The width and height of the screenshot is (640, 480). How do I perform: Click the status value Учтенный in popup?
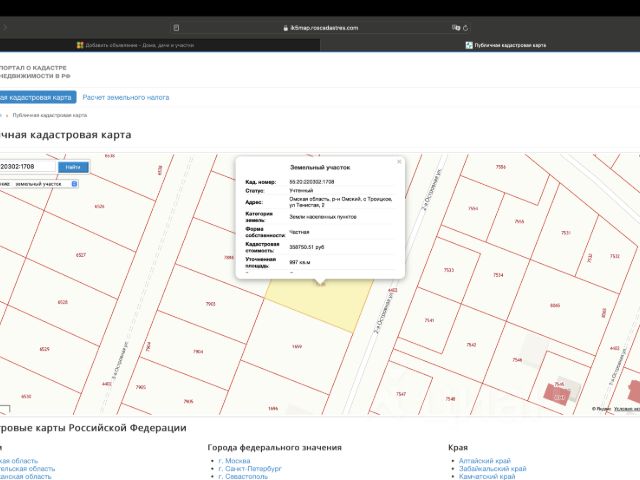(301, 191)
